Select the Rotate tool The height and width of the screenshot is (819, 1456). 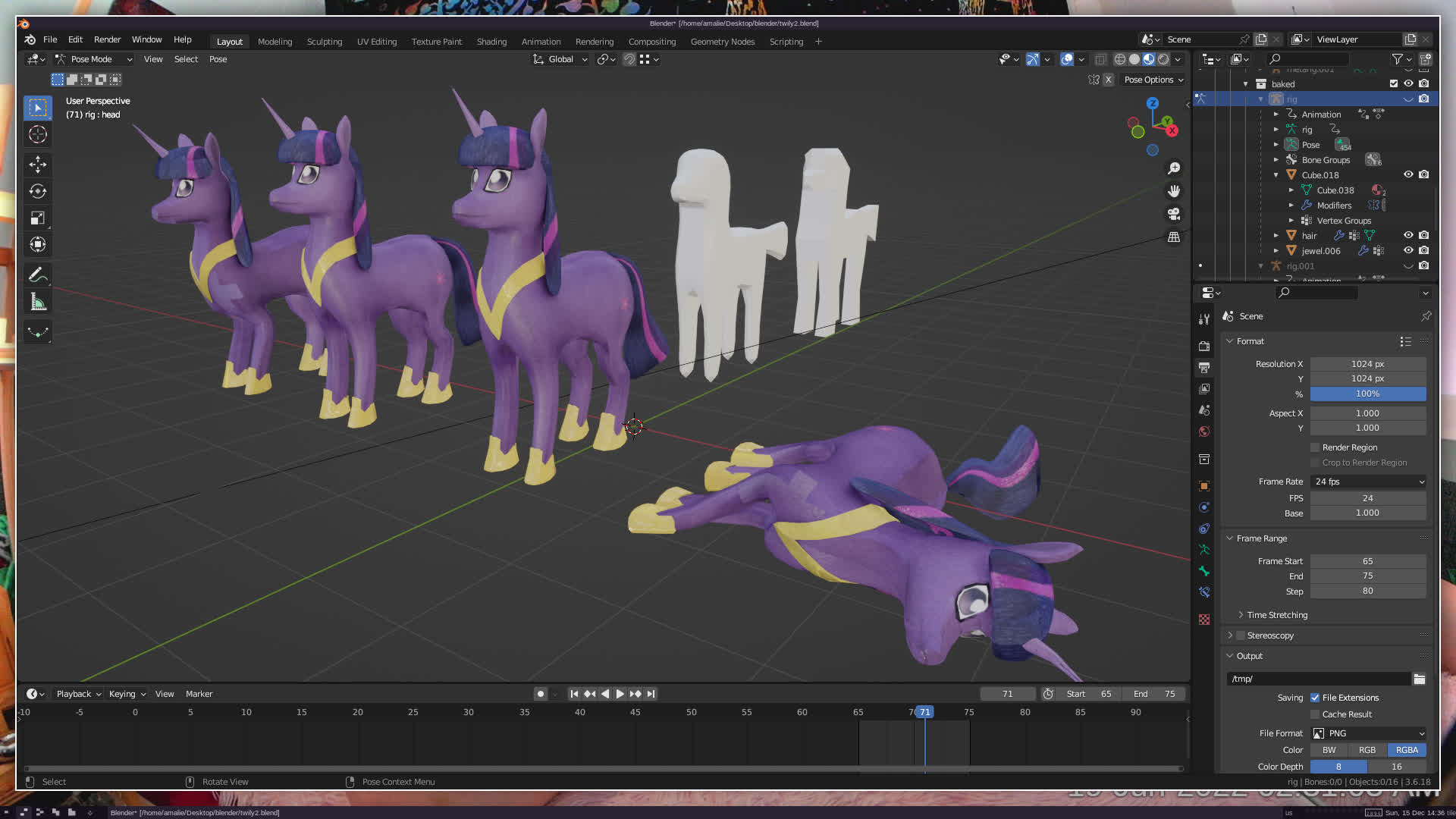[x=38, y=191]
